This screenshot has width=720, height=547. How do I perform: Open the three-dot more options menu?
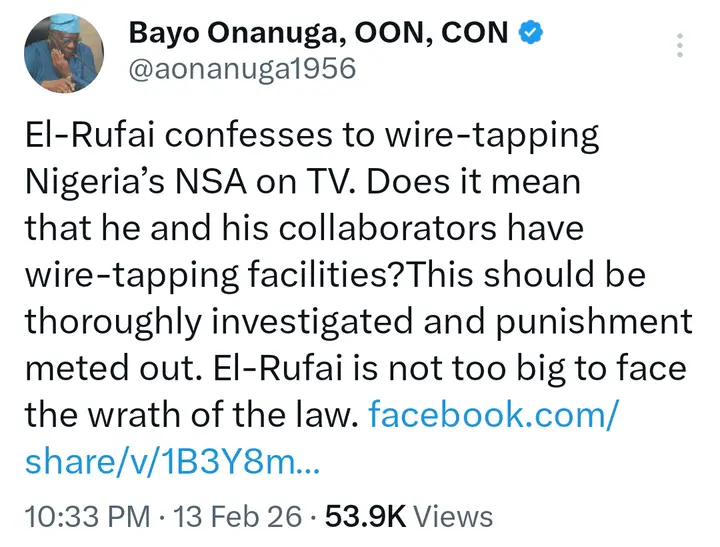(x=681, y=45)
